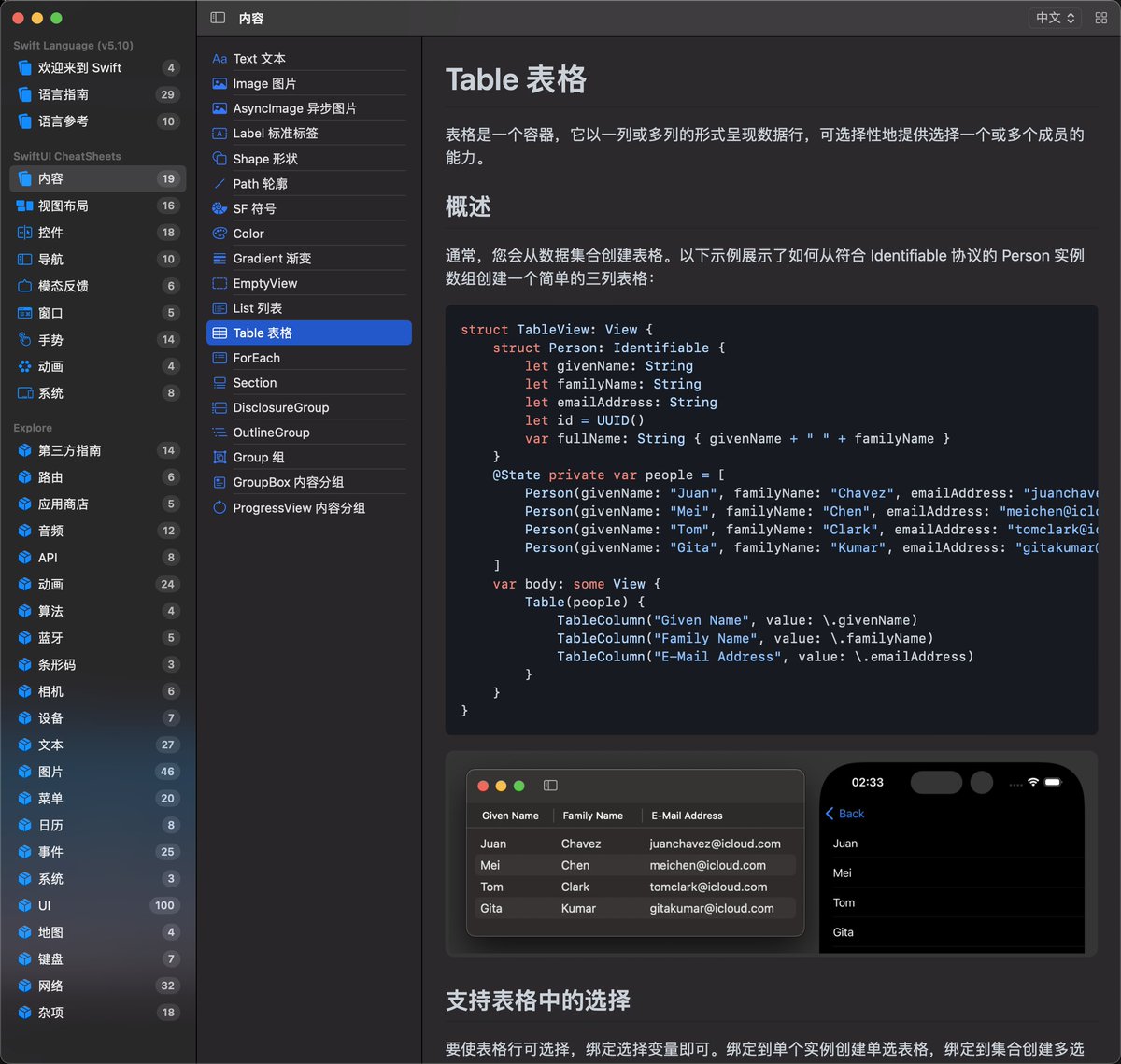The width and height of the screenshot is (1121, 1064).
Task: Switch to the 视图布局 category
Action: coord(77,206)
